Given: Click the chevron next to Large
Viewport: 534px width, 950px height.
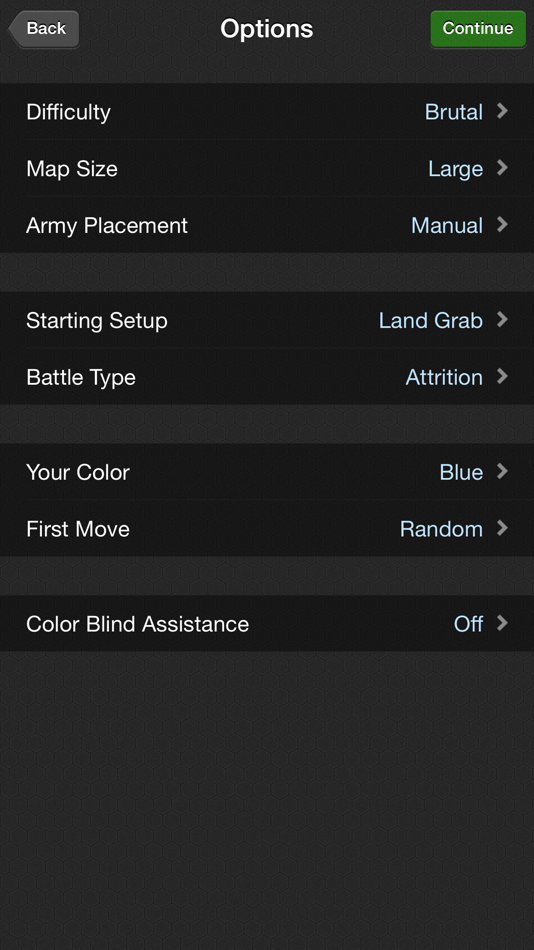Looking at the screenshot, I should pos(502,168).
